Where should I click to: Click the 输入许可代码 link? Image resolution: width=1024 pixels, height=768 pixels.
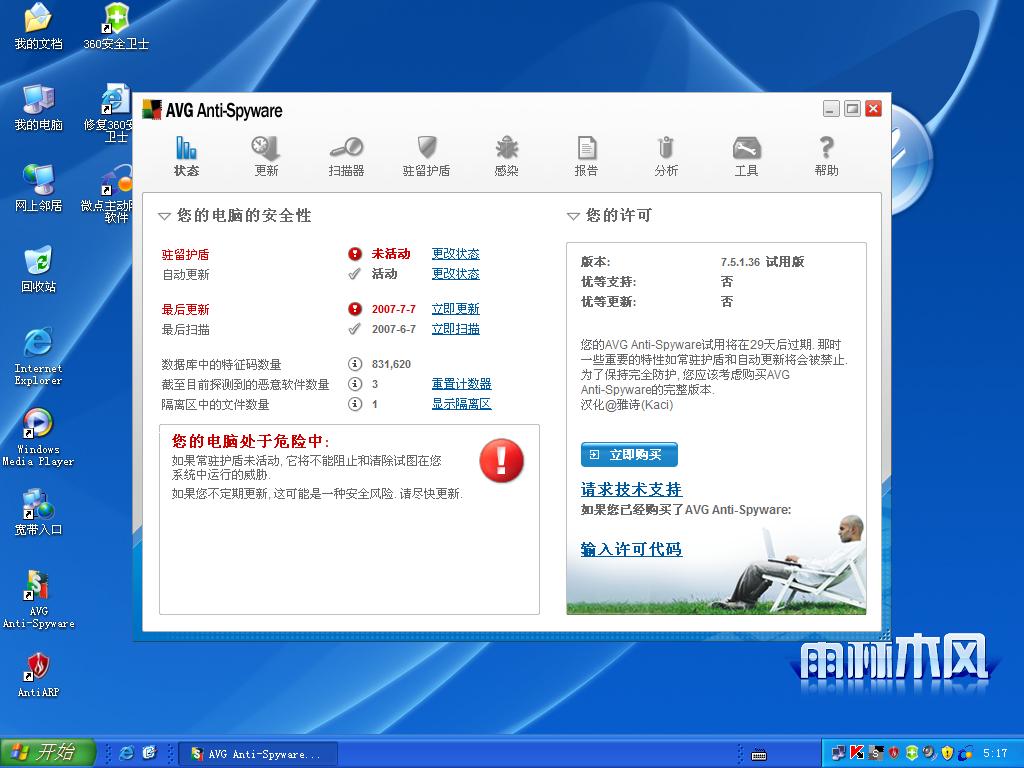tap(632, 549)
